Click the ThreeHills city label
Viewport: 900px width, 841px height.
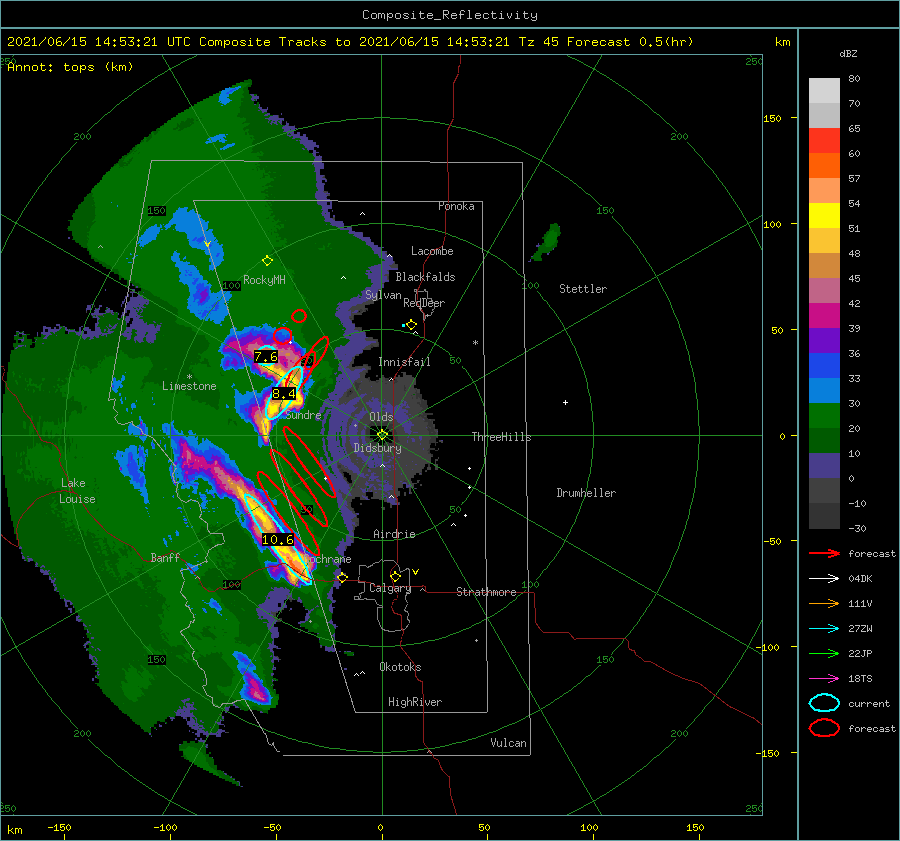coord(502,437)
